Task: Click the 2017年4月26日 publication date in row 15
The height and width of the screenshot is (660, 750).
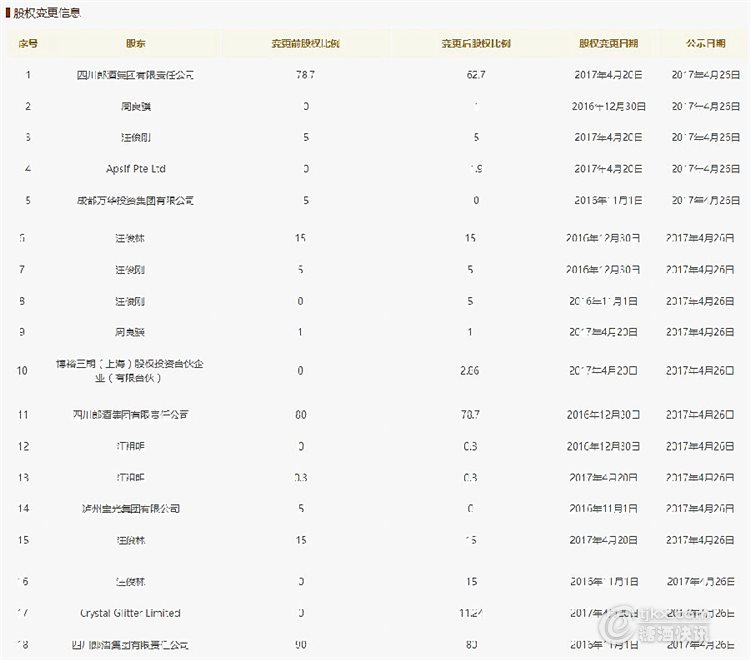Action: click(700, 540)
